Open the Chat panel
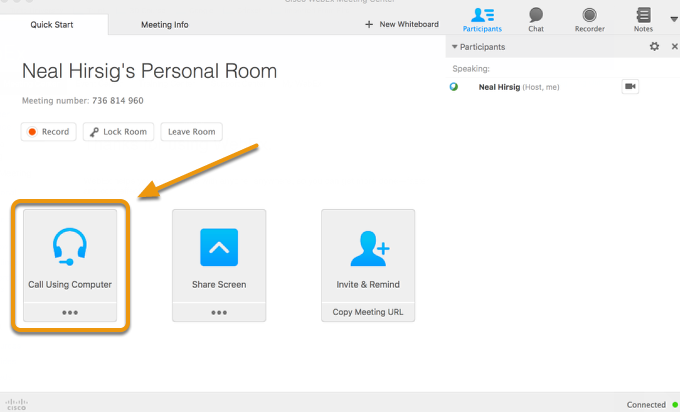The height and width of the screenshot is (412, 680). click(536, 20)
